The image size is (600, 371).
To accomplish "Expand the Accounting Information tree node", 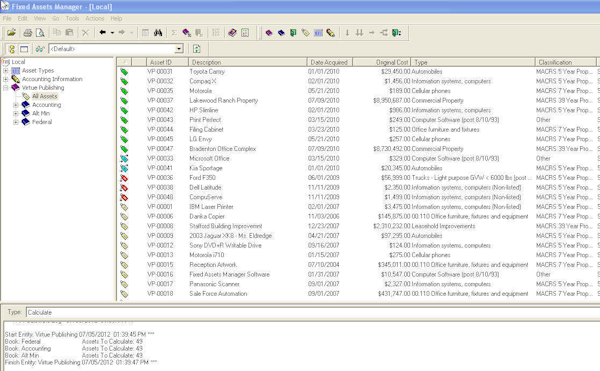I will click(x=5, y=79).
